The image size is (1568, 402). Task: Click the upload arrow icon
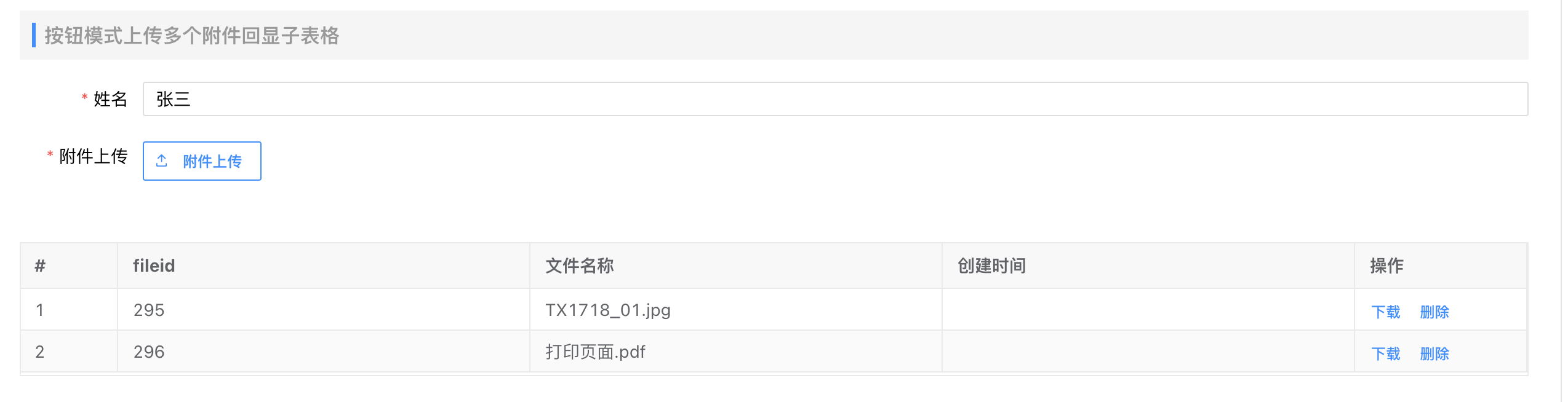tap(162, 161)
